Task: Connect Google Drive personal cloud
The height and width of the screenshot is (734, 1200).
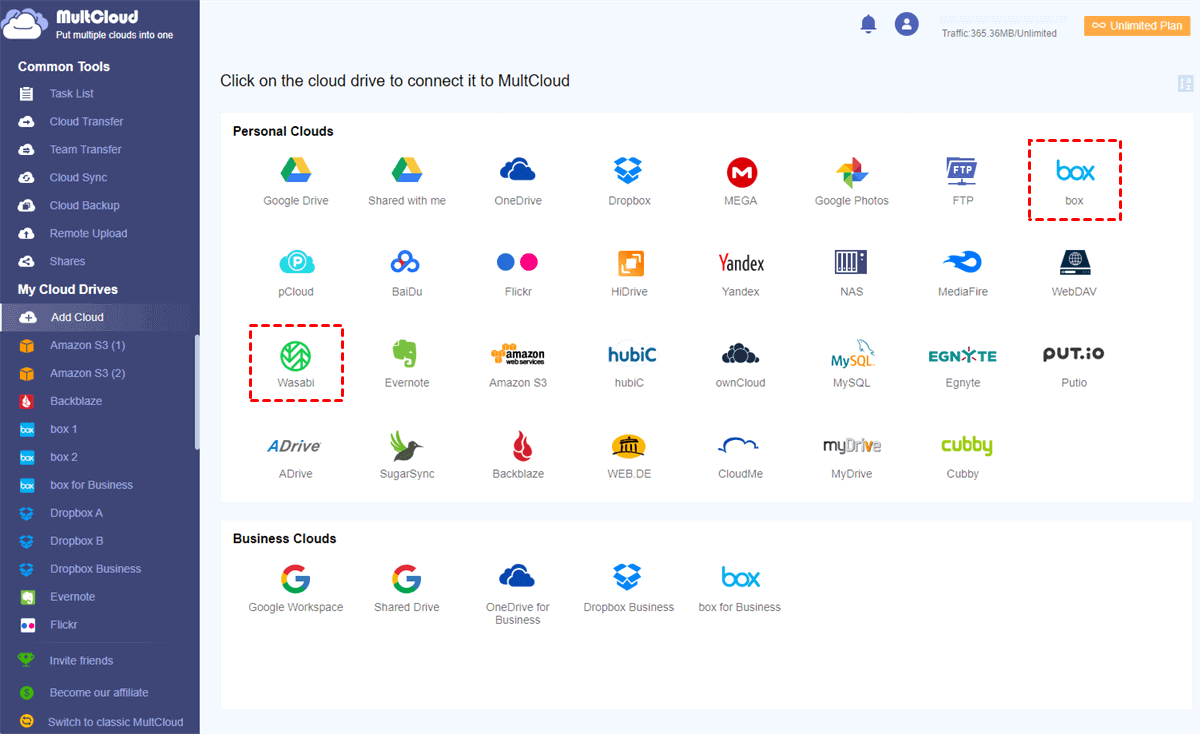Action: 296,182
